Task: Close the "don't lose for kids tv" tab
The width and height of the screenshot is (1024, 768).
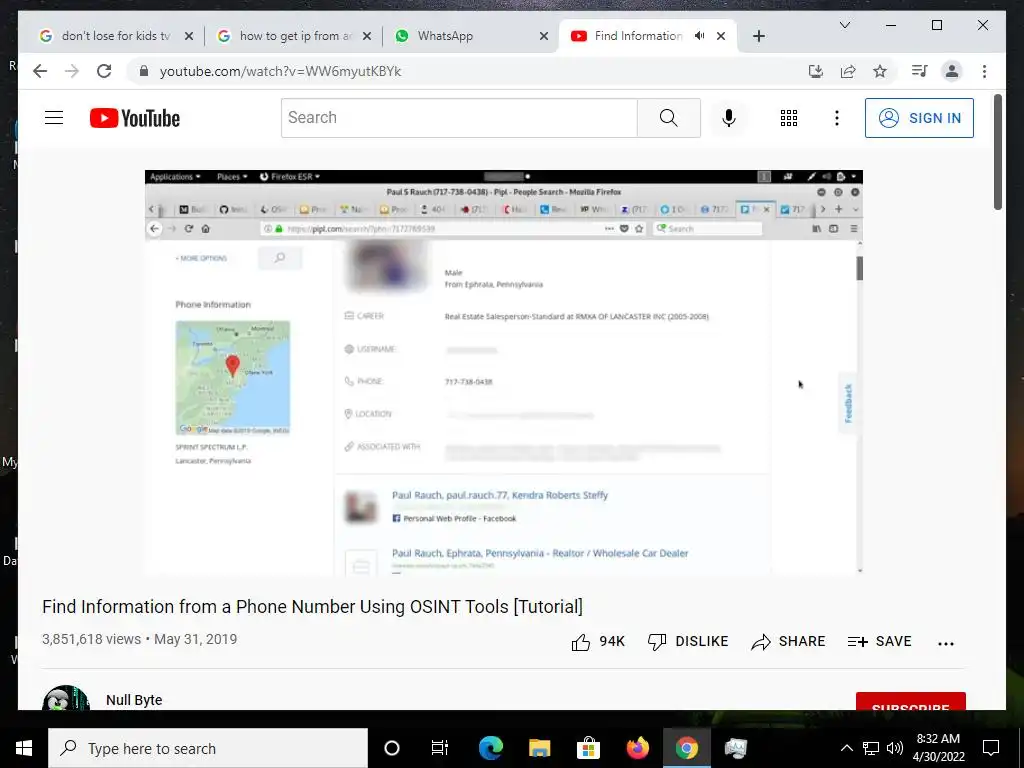Action: [189, 37]
